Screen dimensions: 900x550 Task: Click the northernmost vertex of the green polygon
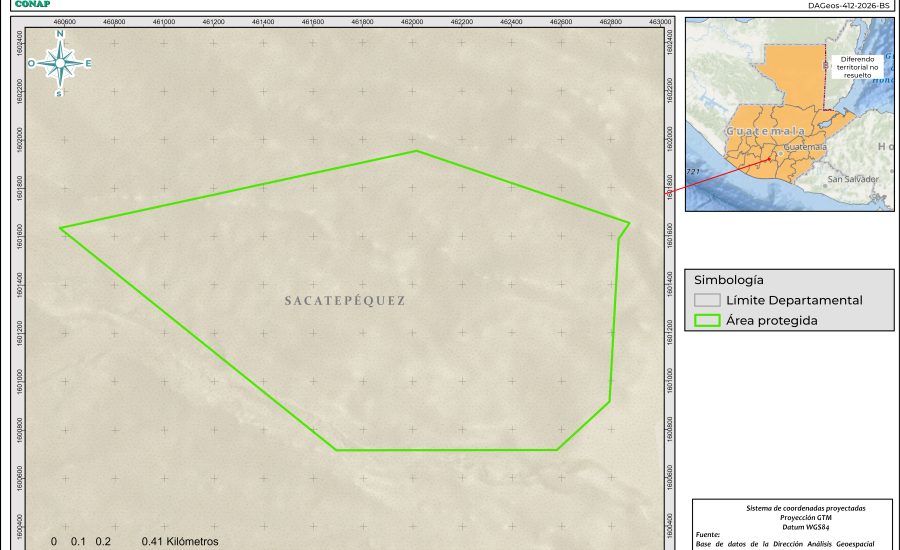417,151
